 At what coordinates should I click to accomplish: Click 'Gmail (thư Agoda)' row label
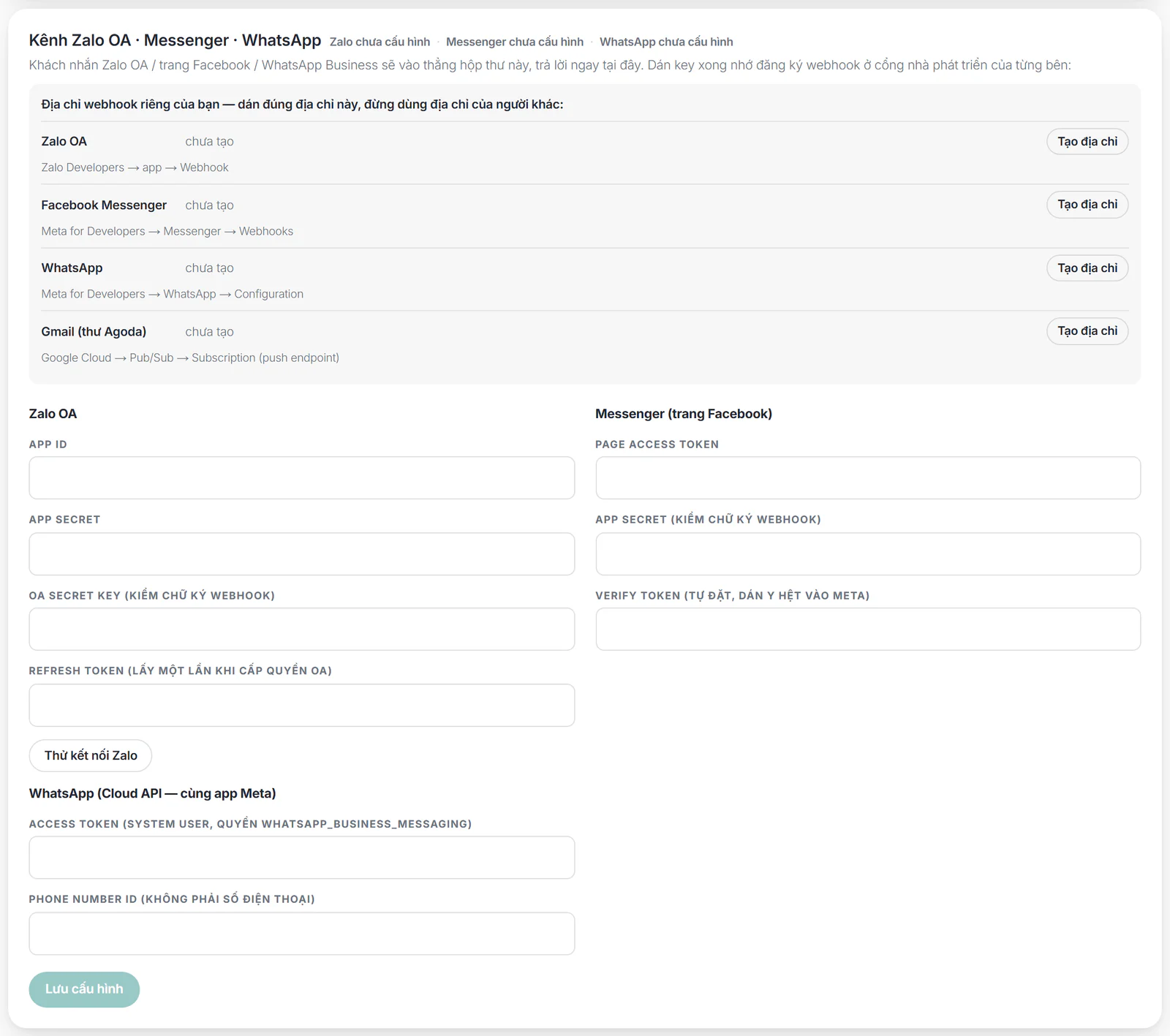[94, 331]
